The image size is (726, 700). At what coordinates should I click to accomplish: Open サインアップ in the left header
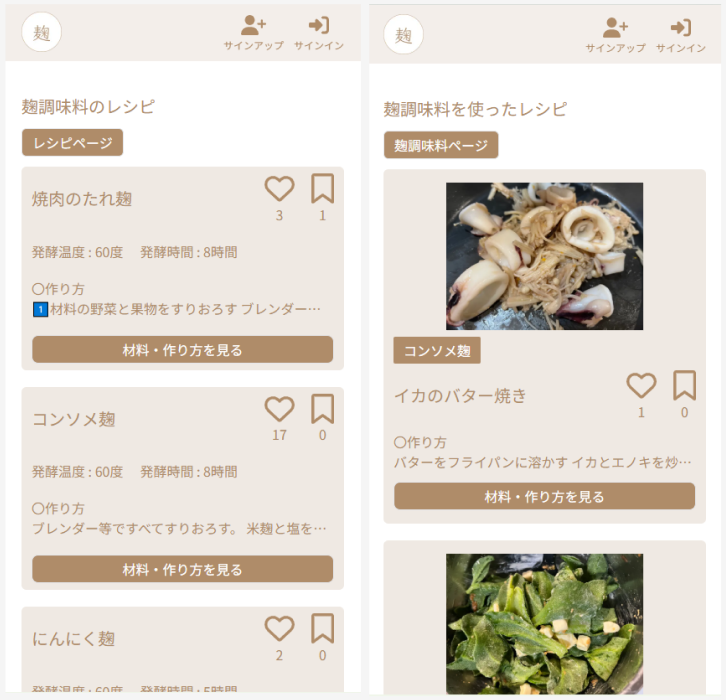tap(253, 32)
